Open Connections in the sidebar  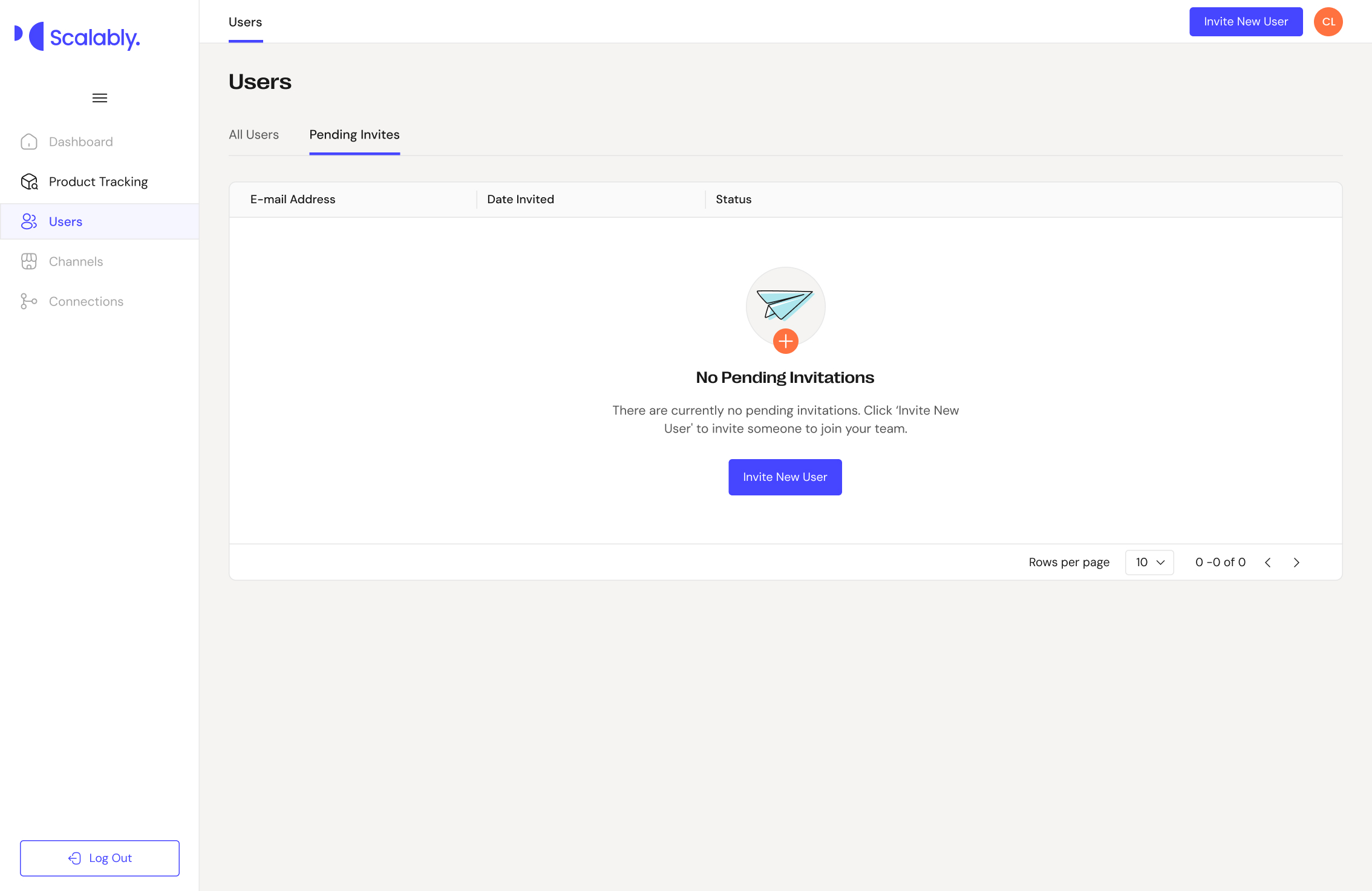tap(86, 301)
